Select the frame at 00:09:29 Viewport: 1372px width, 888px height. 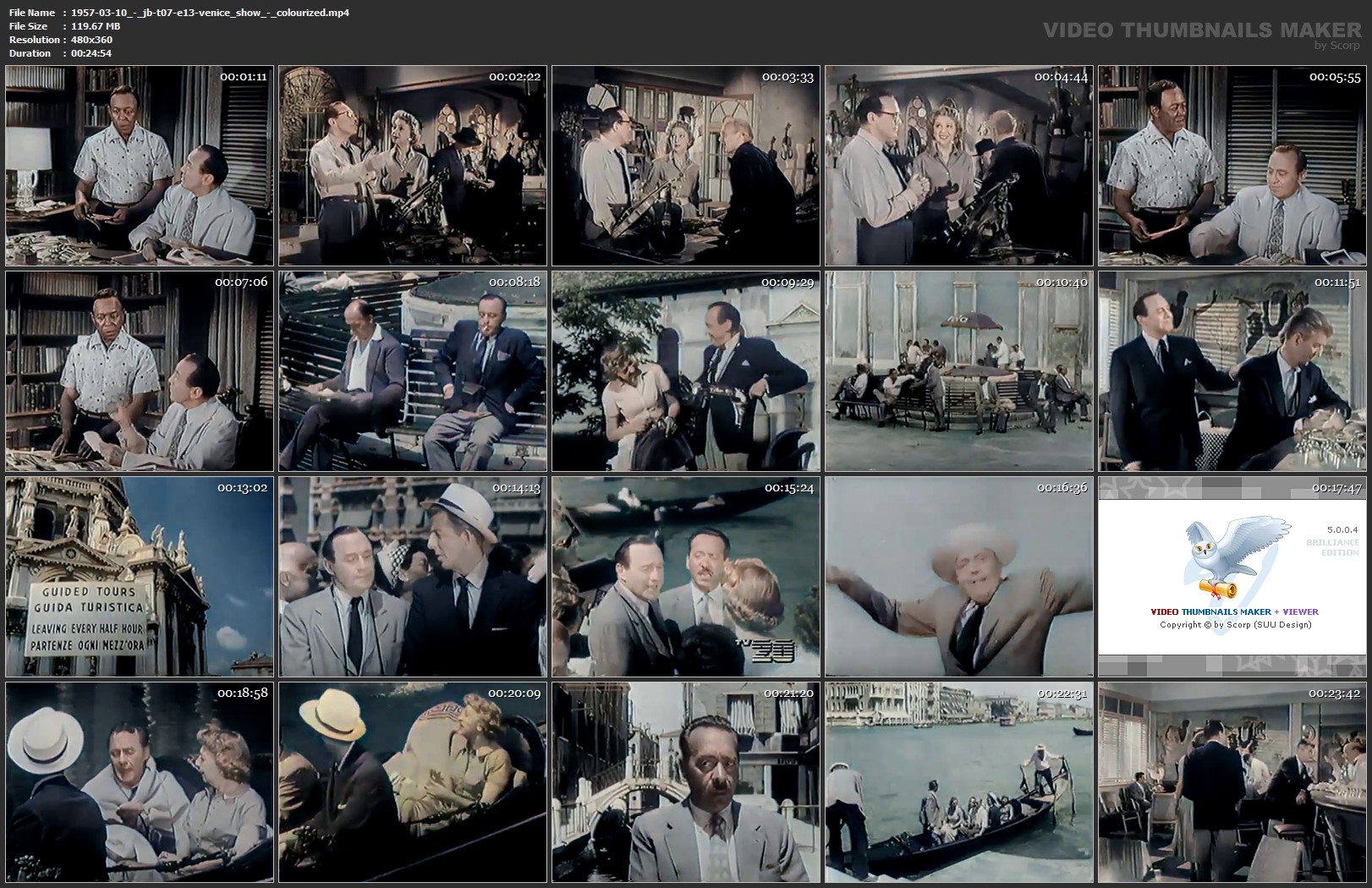pyautogui.click(x=686, y=371)
